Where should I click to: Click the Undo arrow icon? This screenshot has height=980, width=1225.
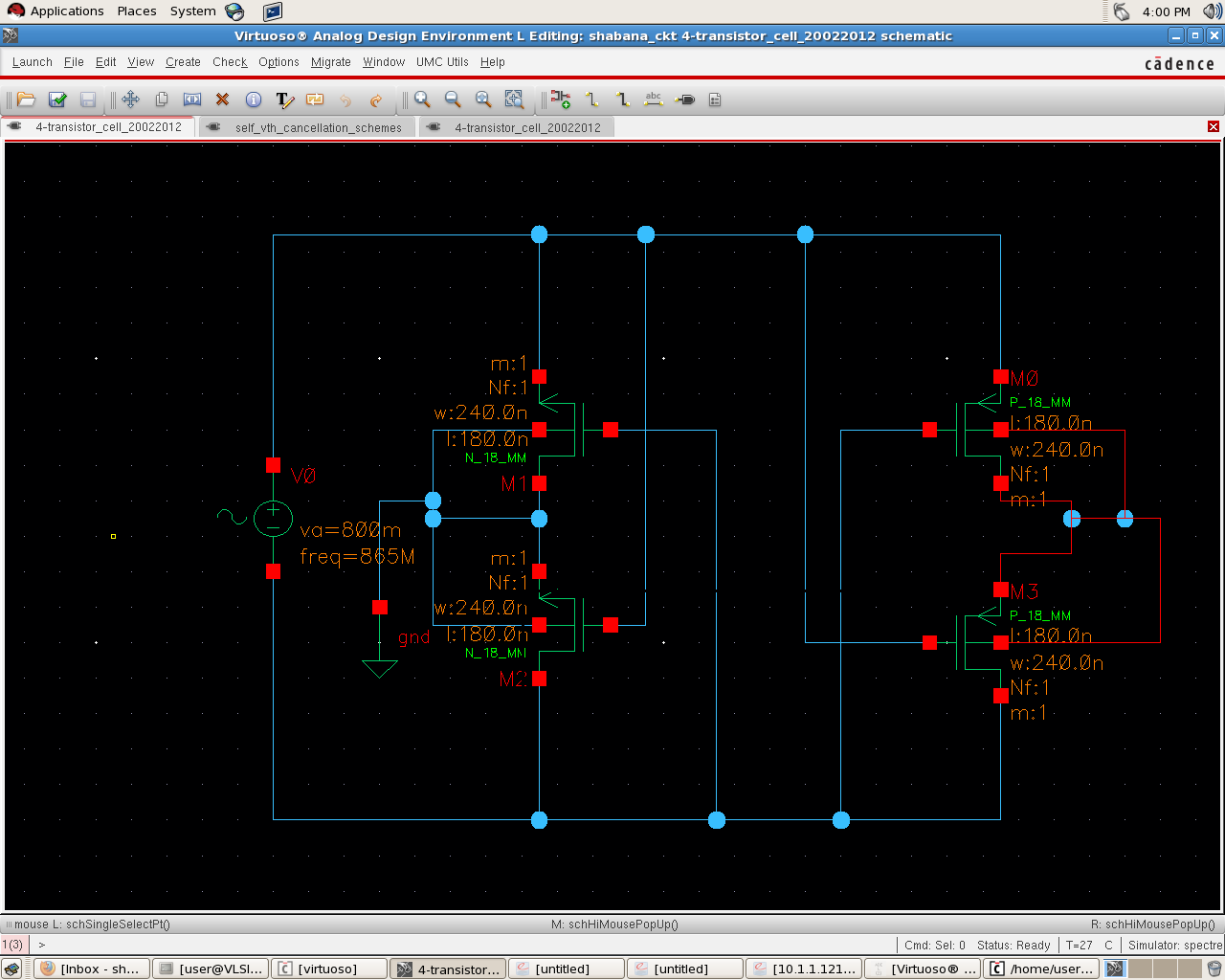coord(346,100)
